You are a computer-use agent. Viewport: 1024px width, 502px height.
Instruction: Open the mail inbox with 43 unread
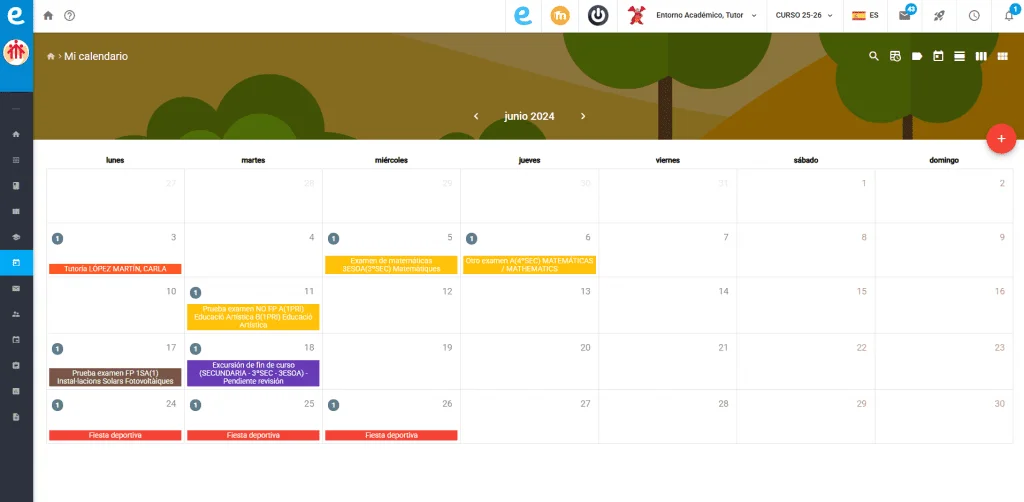(905, 16)
